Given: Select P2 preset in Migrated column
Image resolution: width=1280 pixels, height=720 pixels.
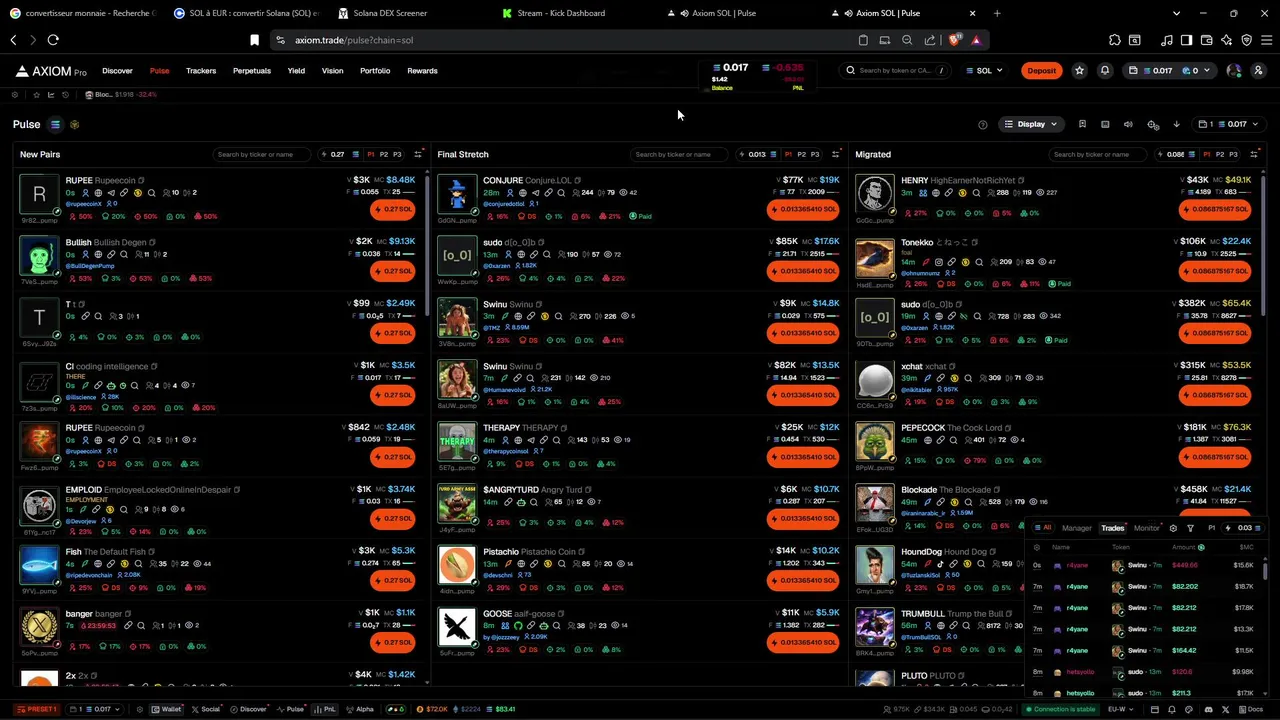Looking at the screenshot, I should tap(1219, 155).
